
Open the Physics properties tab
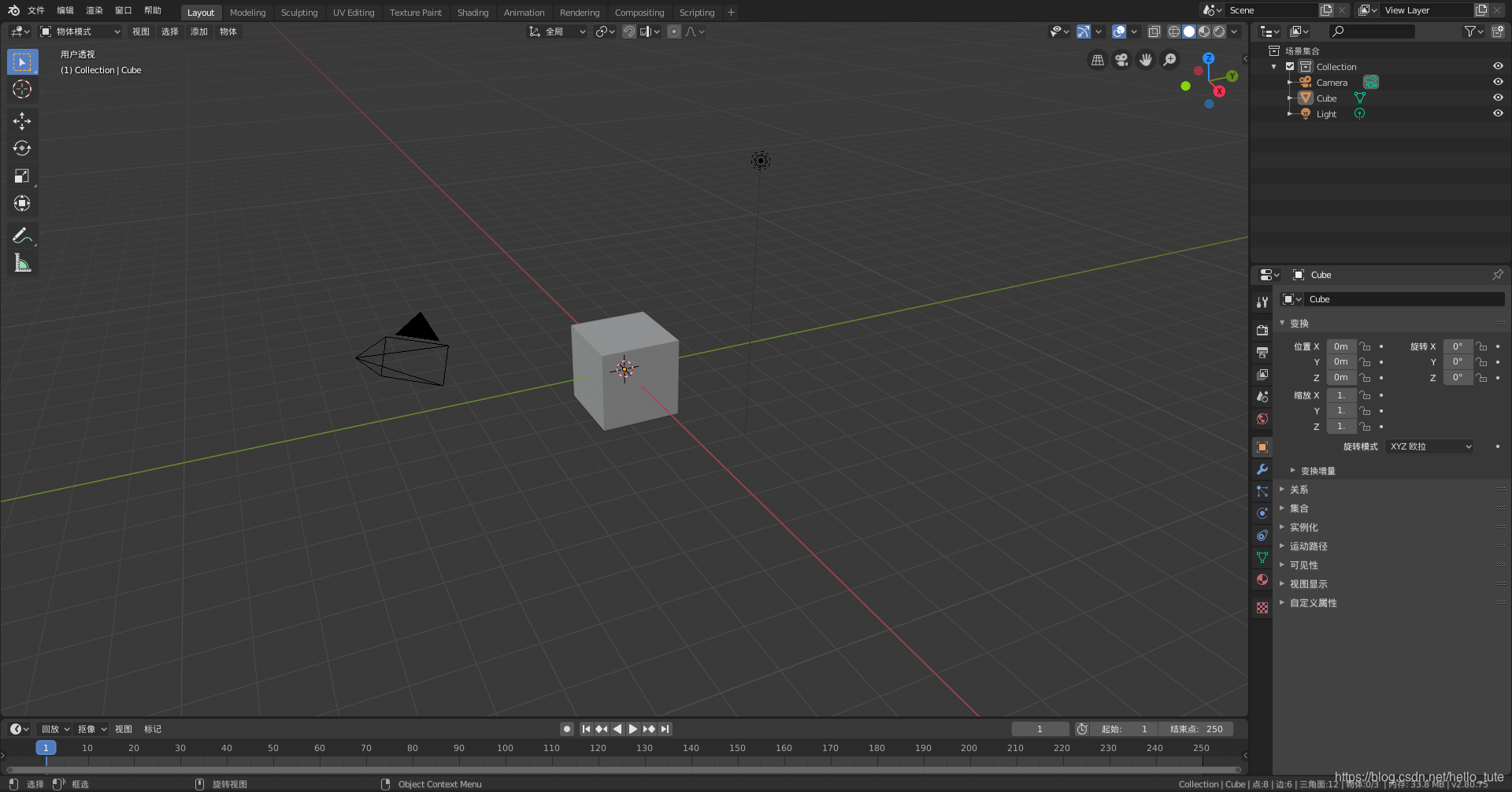pos(1262,513)
